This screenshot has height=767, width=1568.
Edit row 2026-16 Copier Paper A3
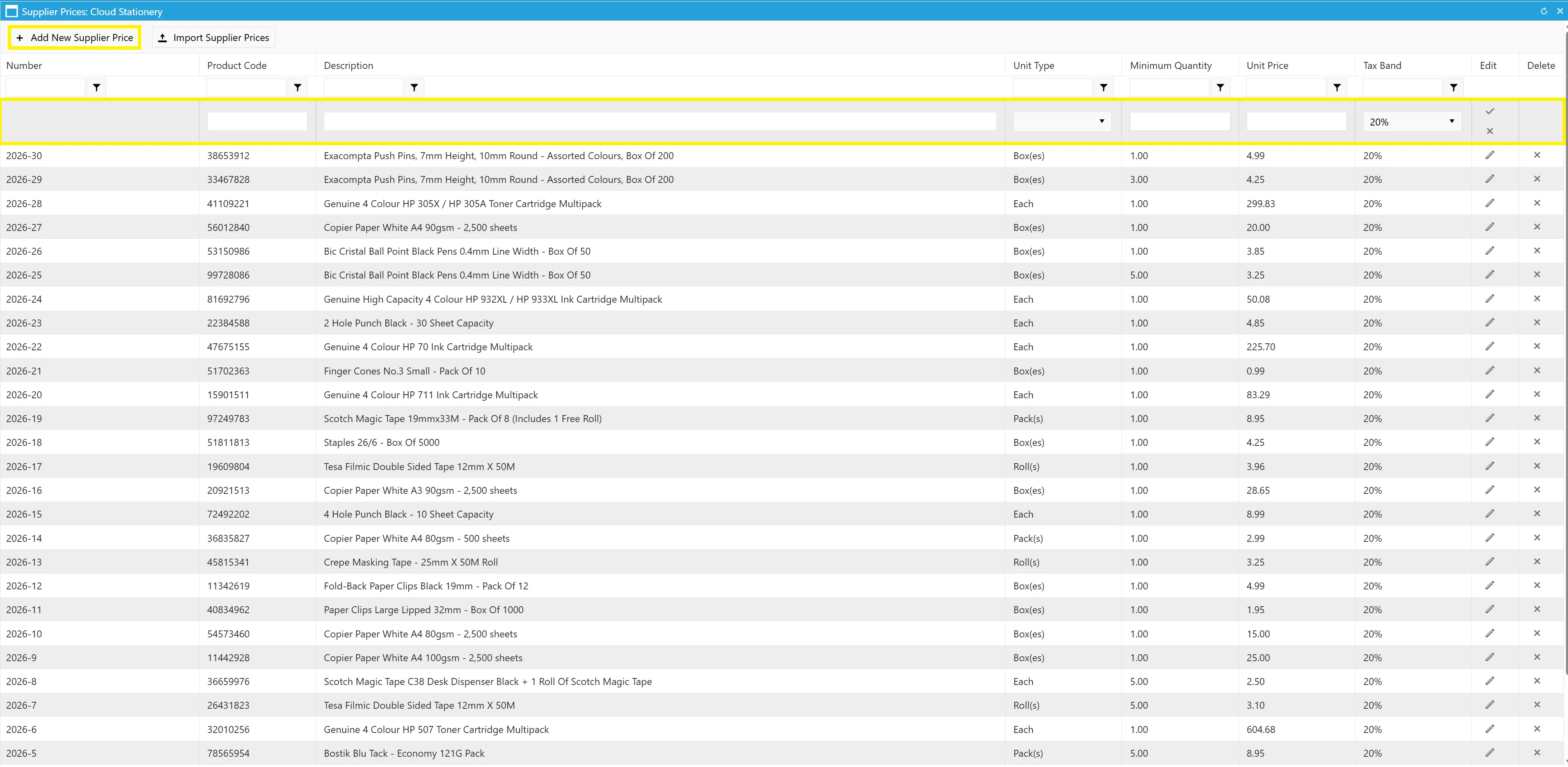tap(1490, 490)
